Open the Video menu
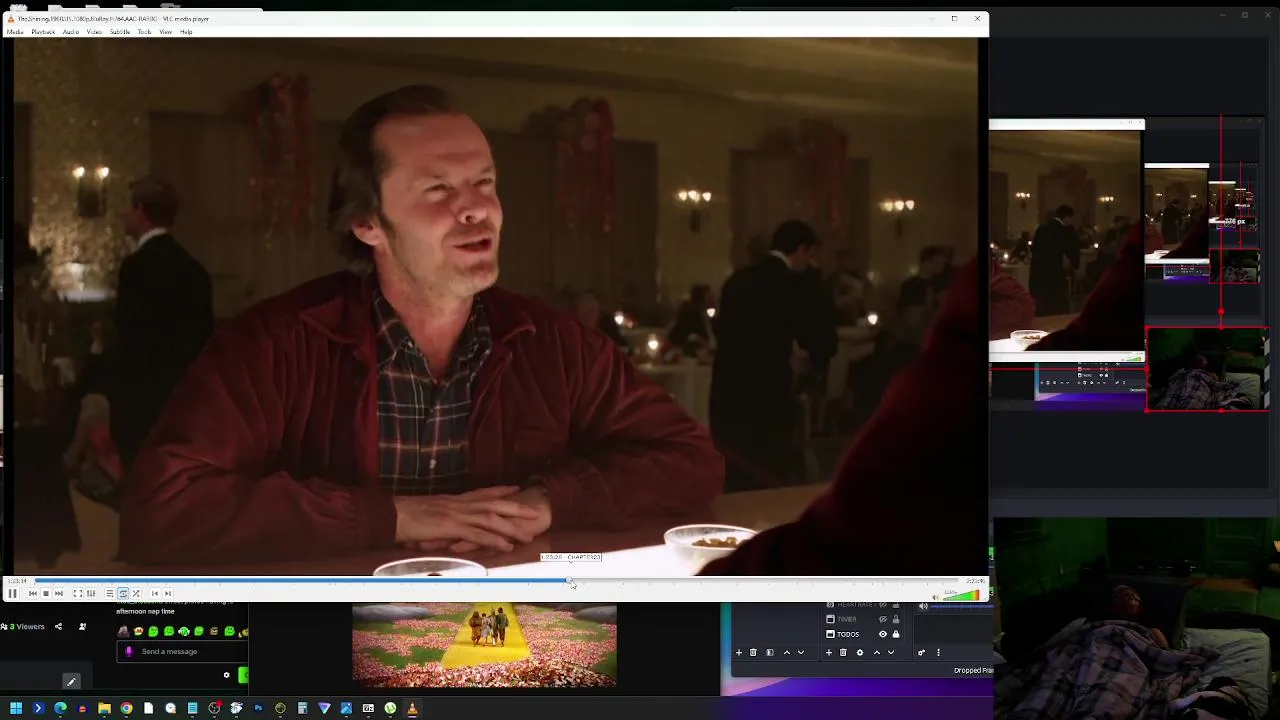The image size is (1280, 720). 94,32
